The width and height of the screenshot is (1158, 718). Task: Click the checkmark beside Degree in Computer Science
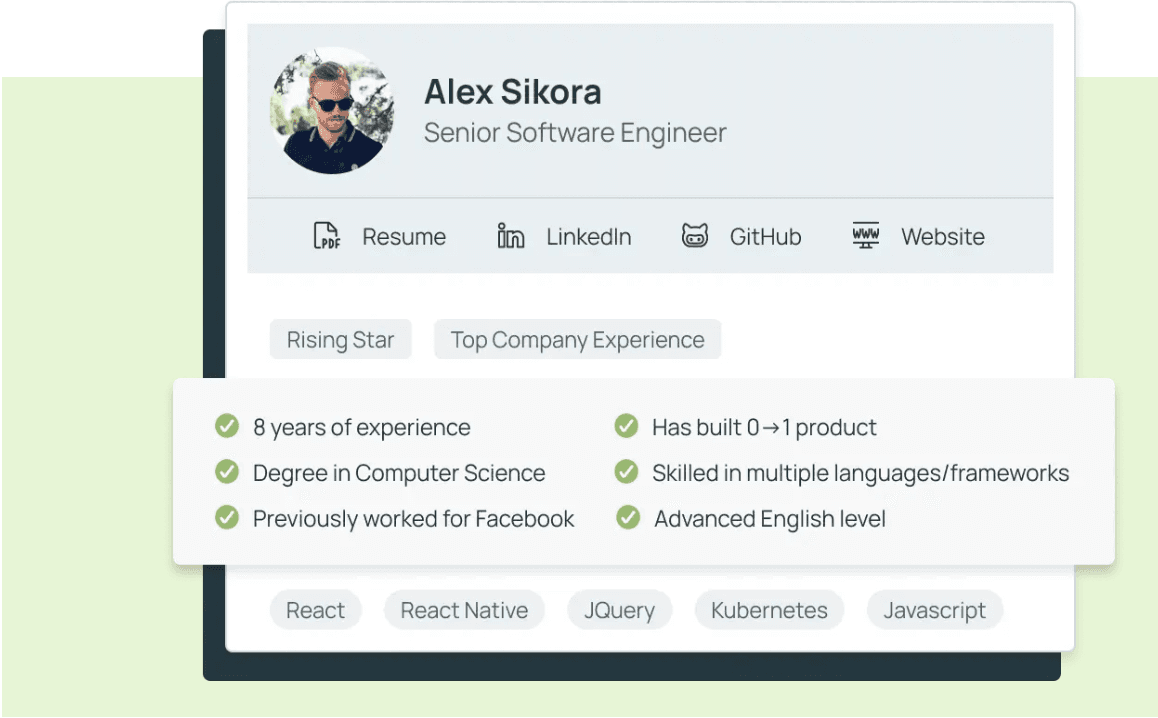[226, 472]
